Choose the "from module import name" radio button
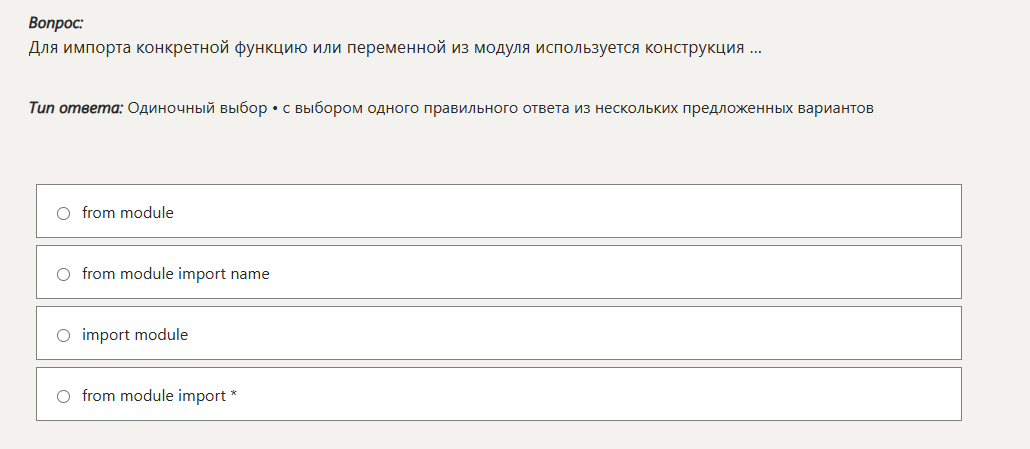The image size is (1030, 449). pyautogui.click(x=64, y=274)
